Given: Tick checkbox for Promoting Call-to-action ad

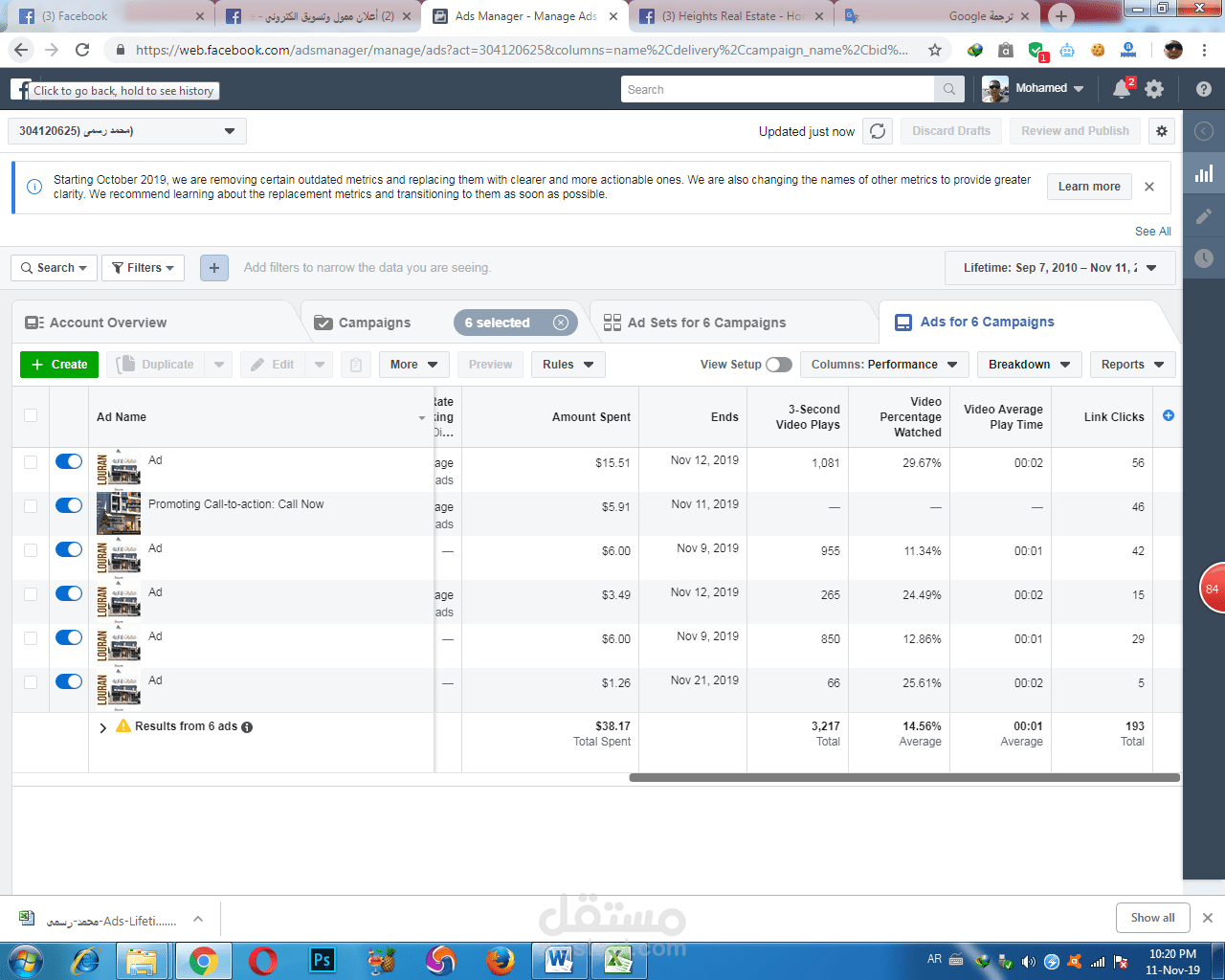Looking at the screenshot, I should (31, 506).
